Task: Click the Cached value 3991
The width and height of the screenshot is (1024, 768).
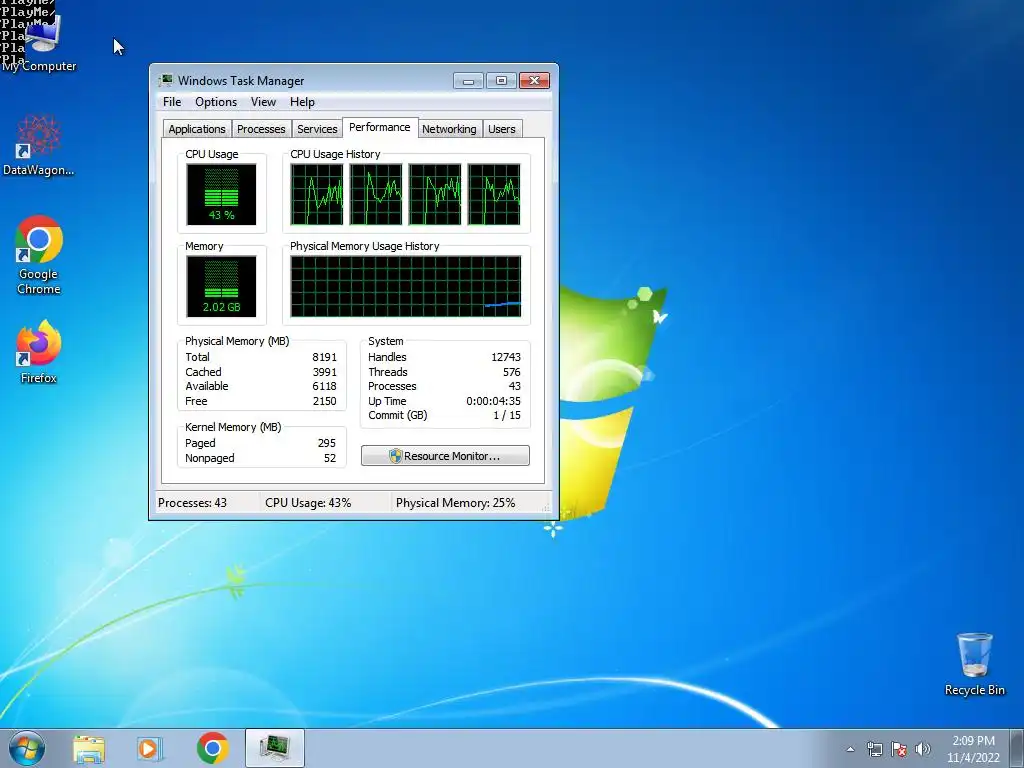Action: pyautogui.click(x=325, y=372)
